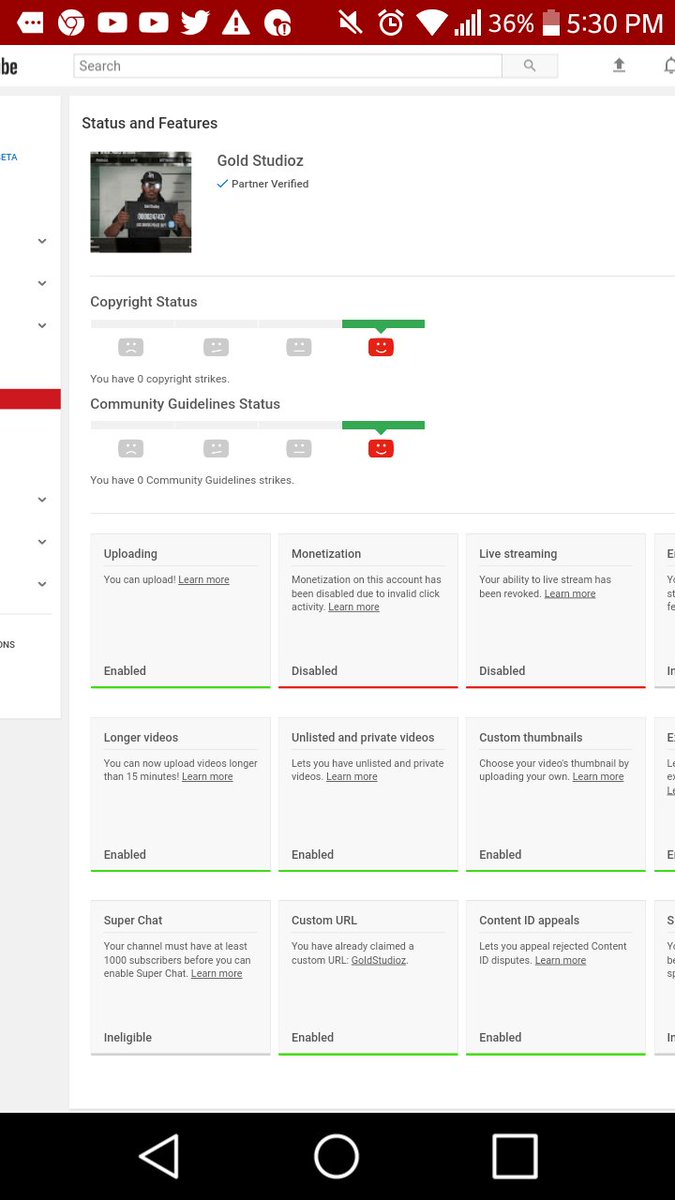This screenshot has height=1200, width=675.
Task: Open Learn more link in Live streaming card
Action: point(570,594)
